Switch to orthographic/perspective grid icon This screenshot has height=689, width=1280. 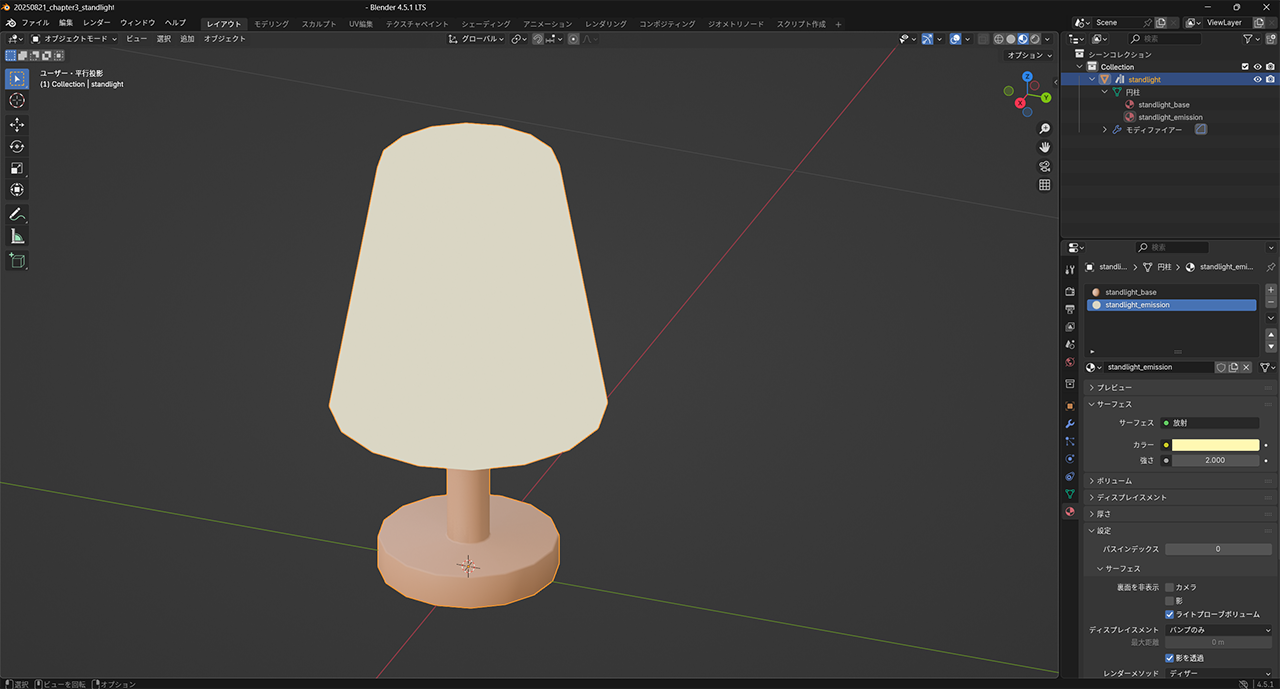point(1045,185)
